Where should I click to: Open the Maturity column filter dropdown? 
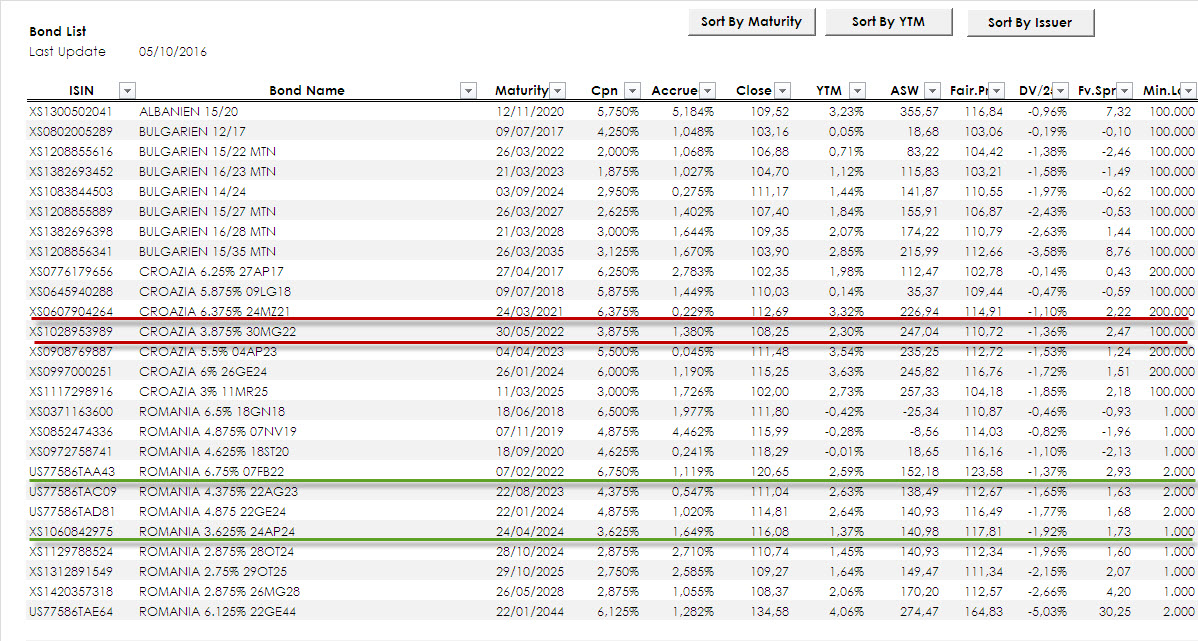pyautogui.click(x=558, y=91)
